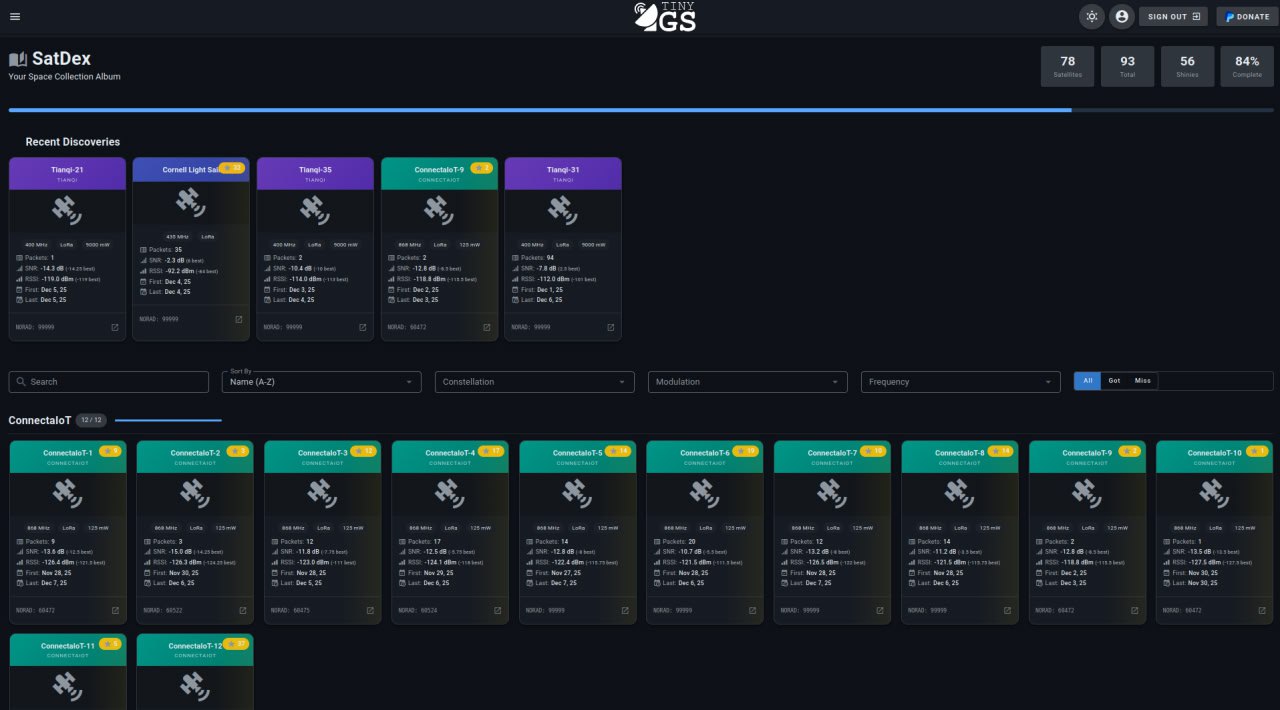Viewport: 1280px width, 710px height.
Task: Click the shiny star badge on ConnectaIoT-12
Action: (x=237, y=644)
